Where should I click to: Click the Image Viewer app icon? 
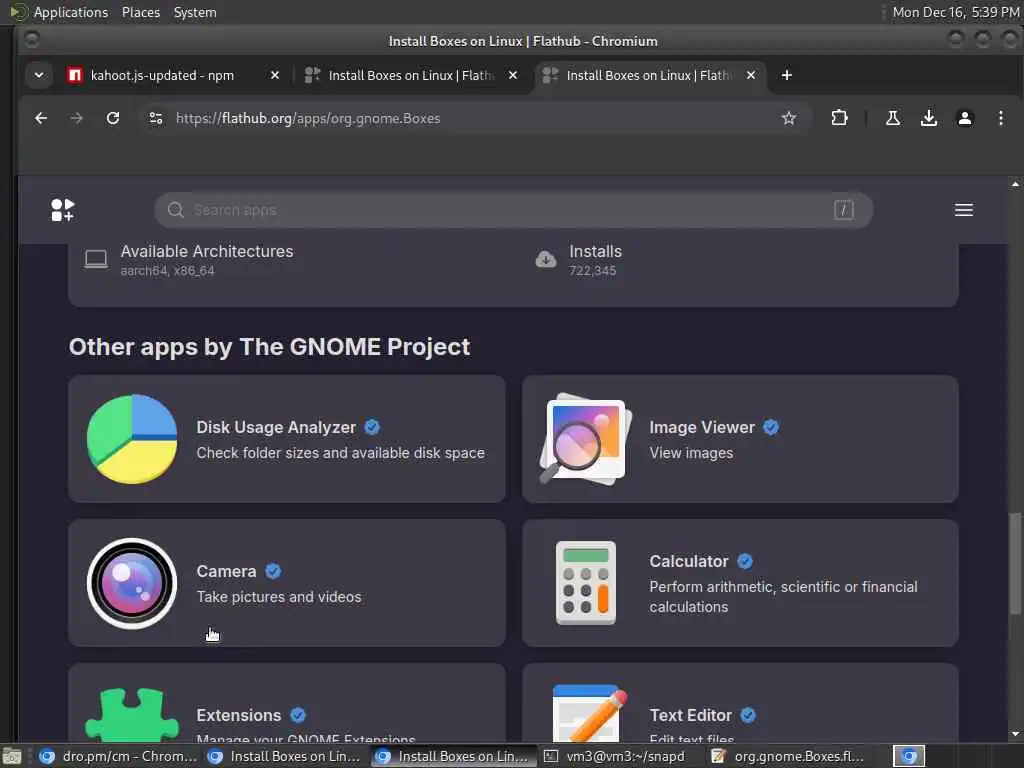(x=586, y=439)
